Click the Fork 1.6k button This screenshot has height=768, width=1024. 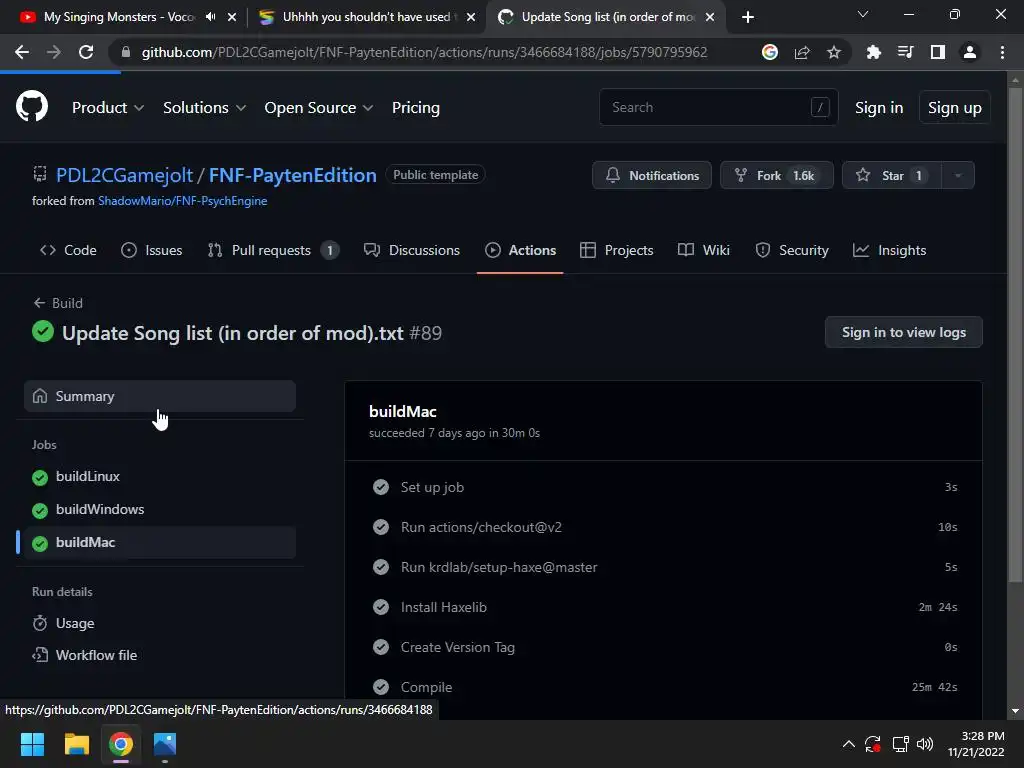776,175
